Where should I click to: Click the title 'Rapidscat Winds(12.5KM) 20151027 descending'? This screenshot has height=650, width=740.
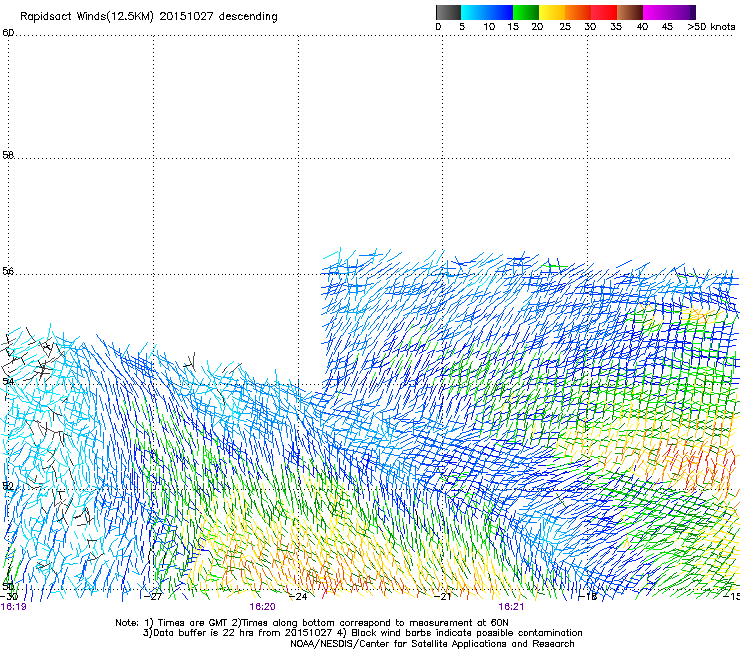149,17
